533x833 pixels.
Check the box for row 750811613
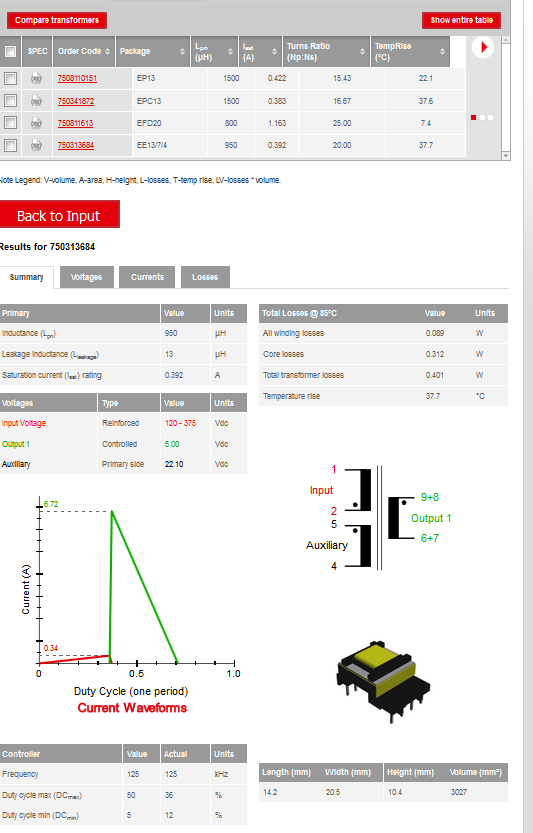tap(10, 123)
